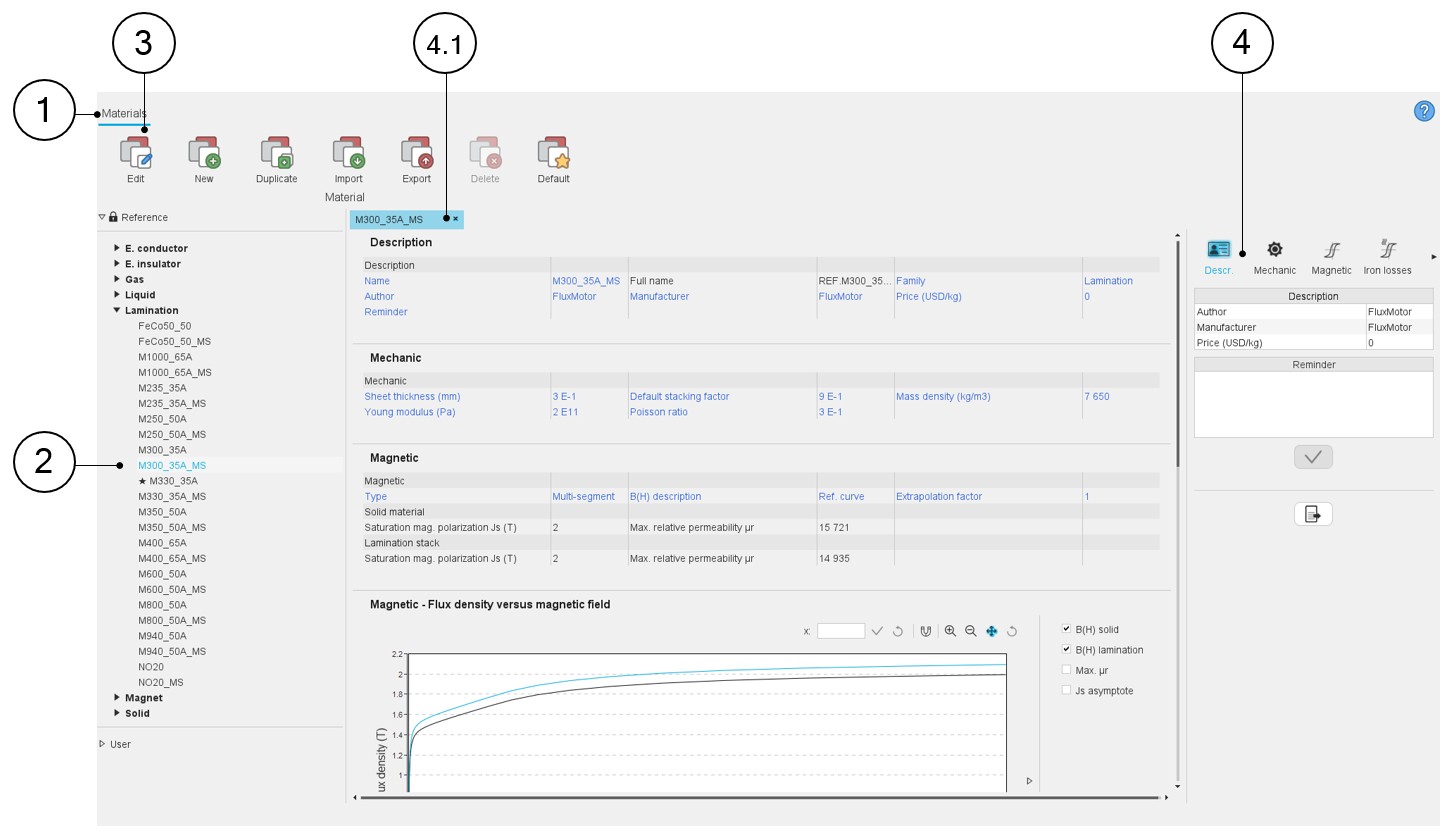Select M330_35A_MS in the material list

coord(172,496)
